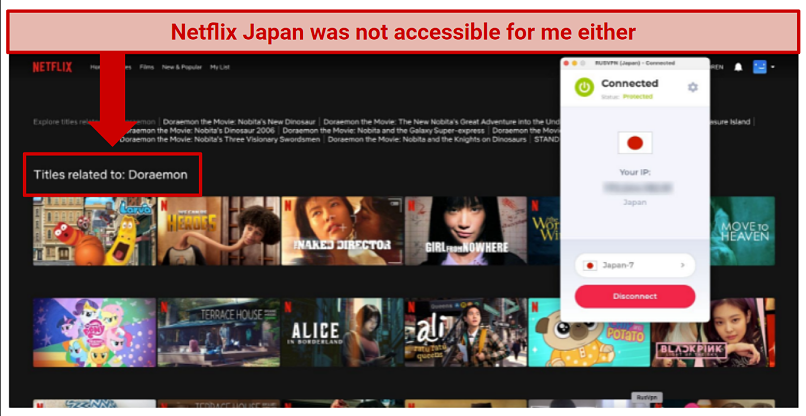Viewport: 806px width, 416px height.
Task: Click the Netflix logo
Action: [52, 67]
